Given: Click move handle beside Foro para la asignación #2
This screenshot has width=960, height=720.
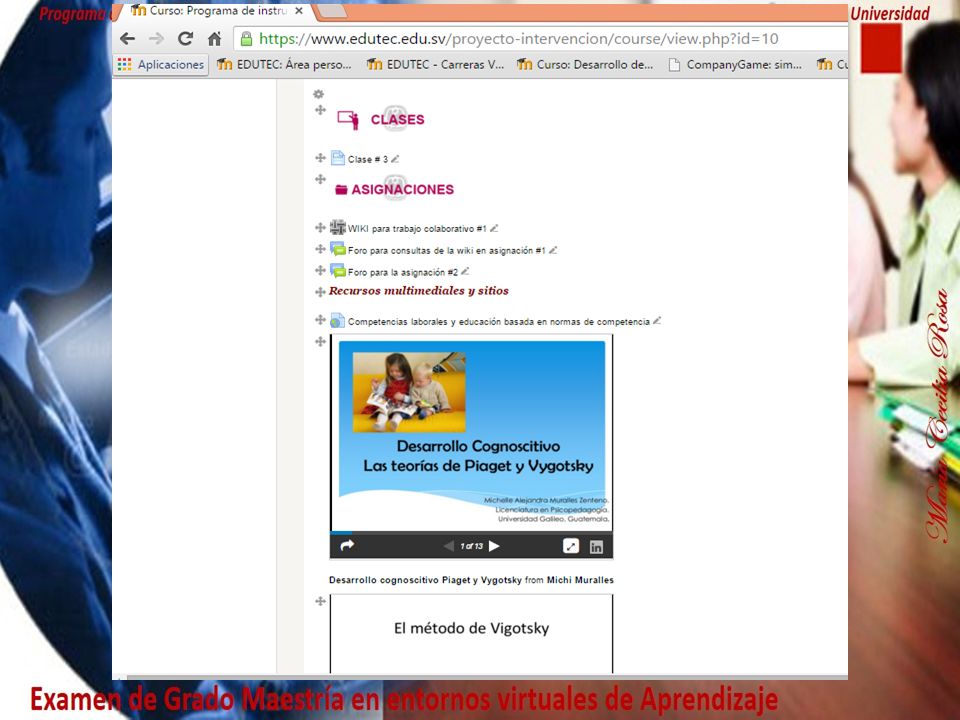Looking at the screenshot, I should [x=320, y=271].
